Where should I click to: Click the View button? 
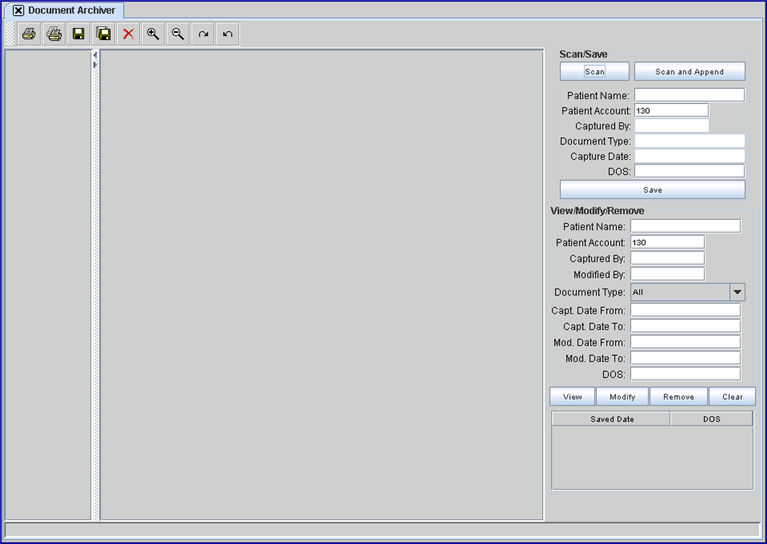pyautogui.click(x=572, y=397)
